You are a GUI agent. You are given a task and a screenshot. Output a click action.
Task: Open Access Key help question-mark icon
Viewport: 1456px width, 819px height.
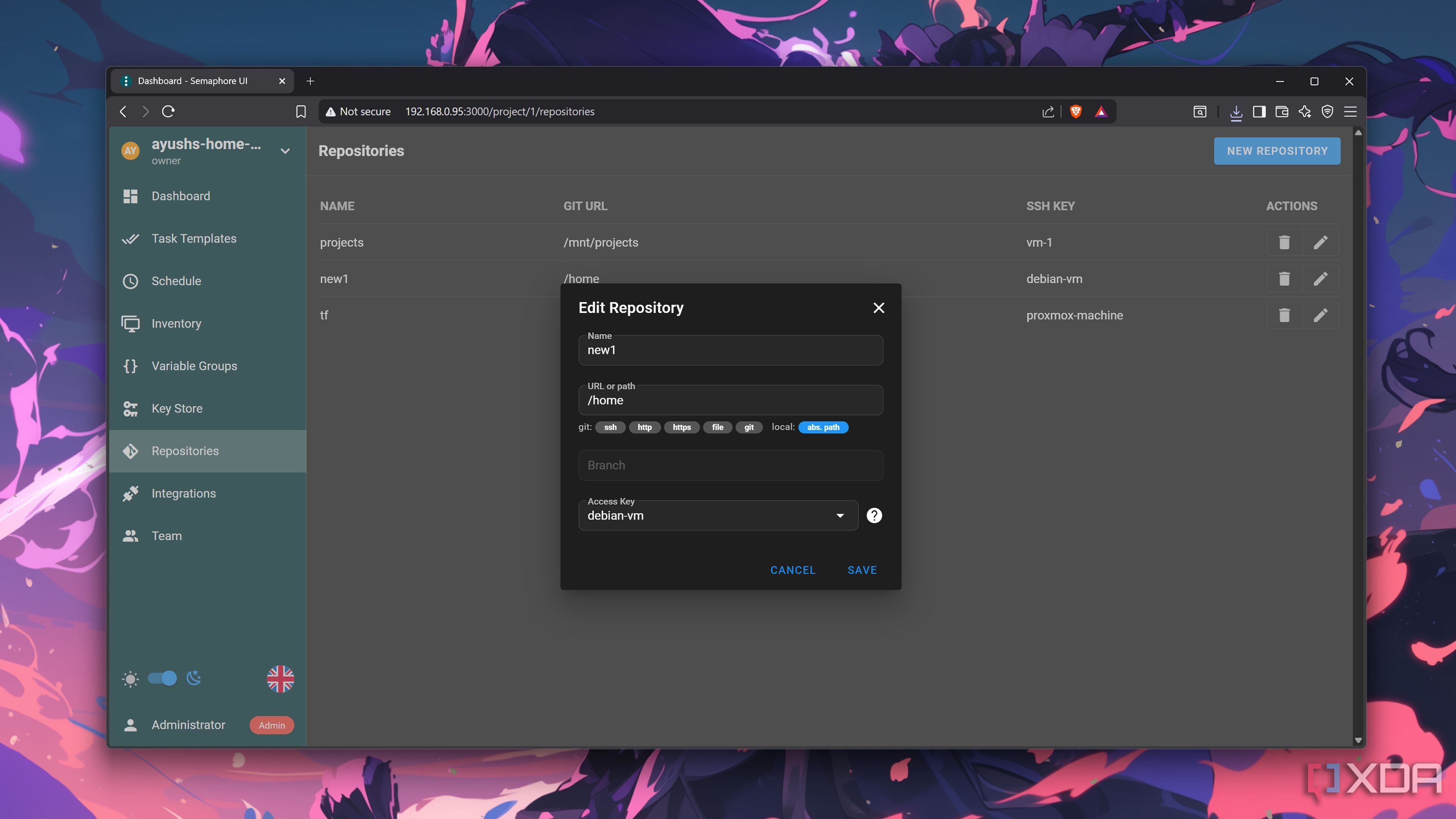(x=874, y=516)
